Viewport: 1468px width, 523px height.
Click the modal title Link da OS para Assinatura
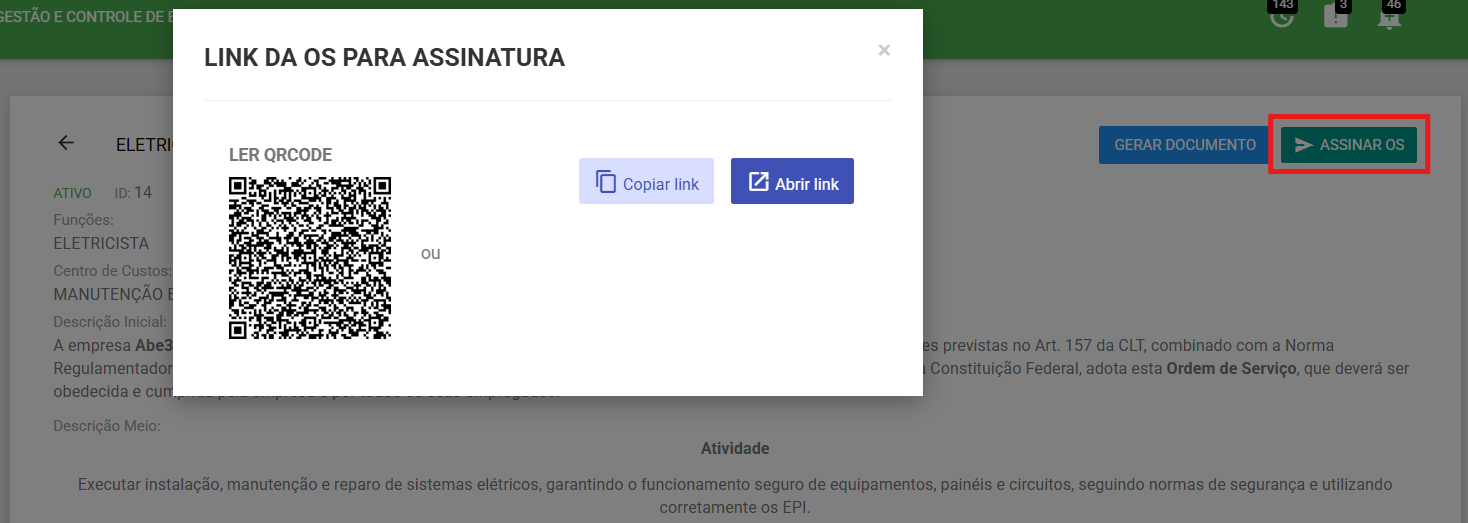click(x=385, y=57)
